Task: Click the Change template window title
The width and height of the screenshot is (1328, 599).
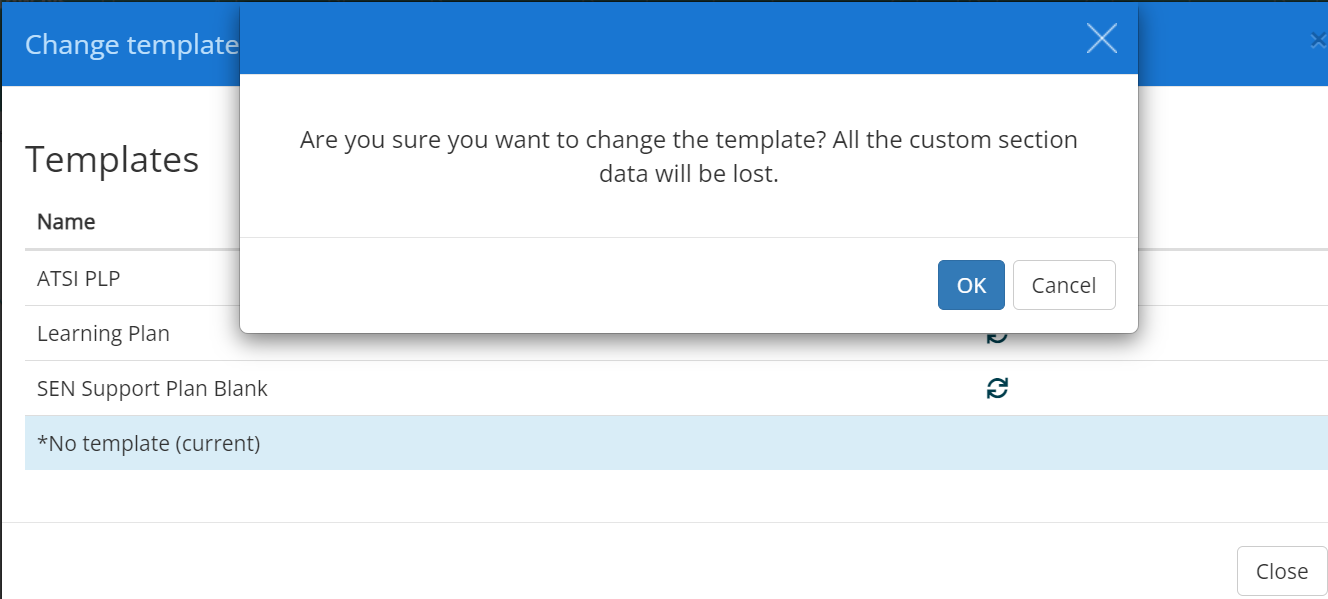Action: tap(131, 45)
